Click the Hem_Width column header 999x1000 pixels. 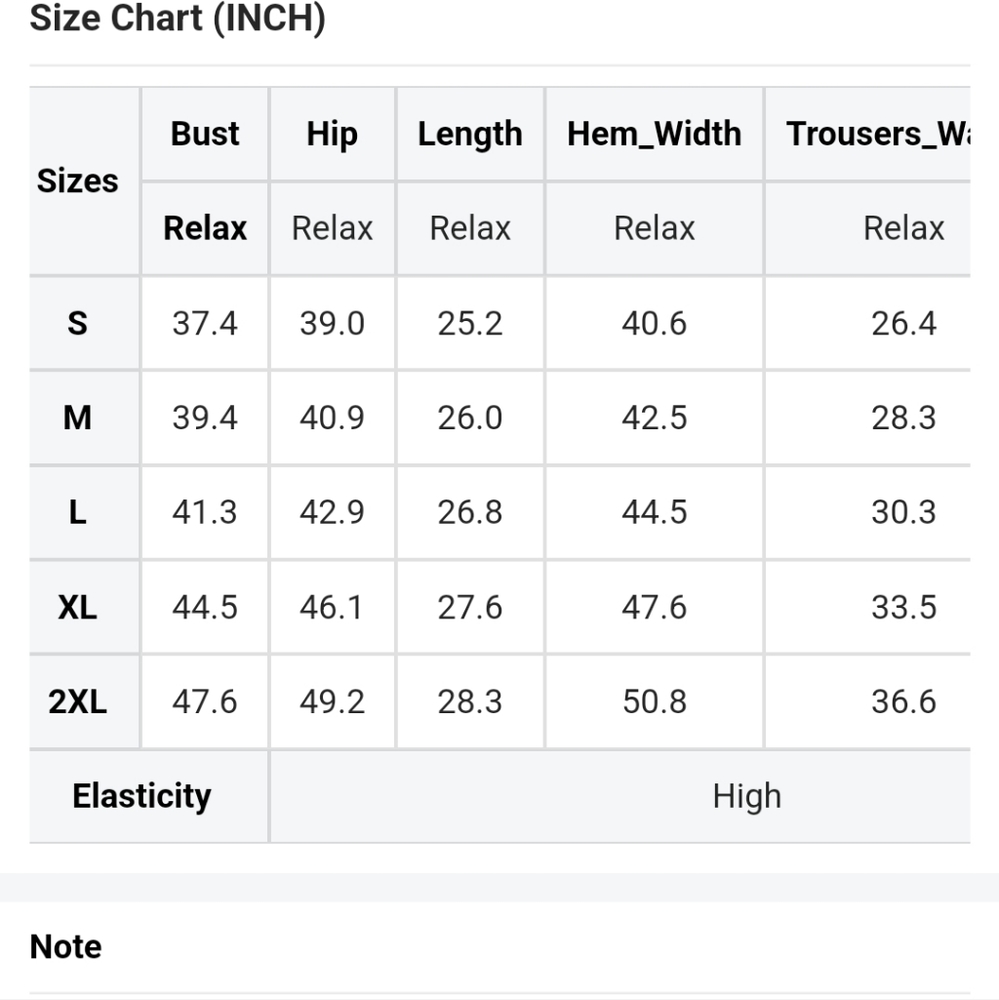[x=654, y=134]
